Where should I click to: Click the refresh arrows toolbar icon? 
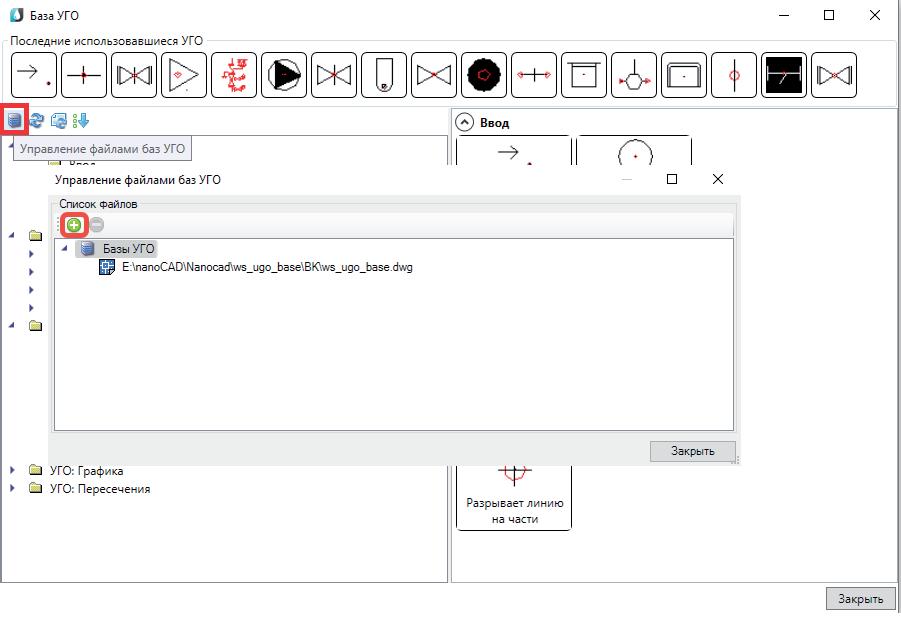37,121
